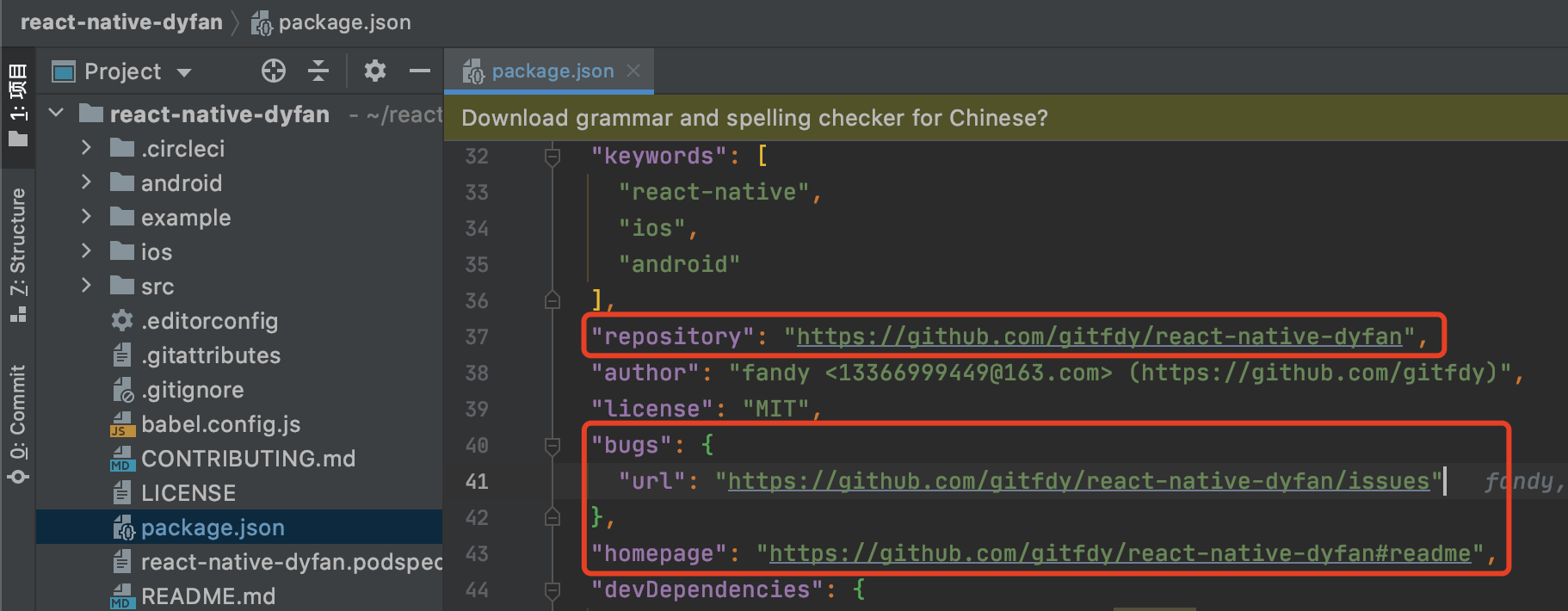Select package.json in project tree
The width and height of the screenshot is (1568, 611).
[239, 528]
